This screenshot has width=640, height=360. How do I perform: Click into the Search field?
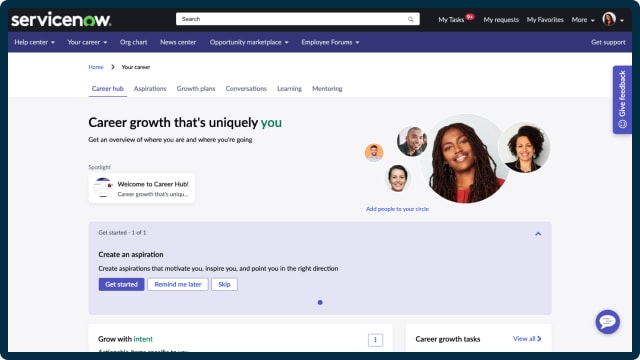coord(291,19)
